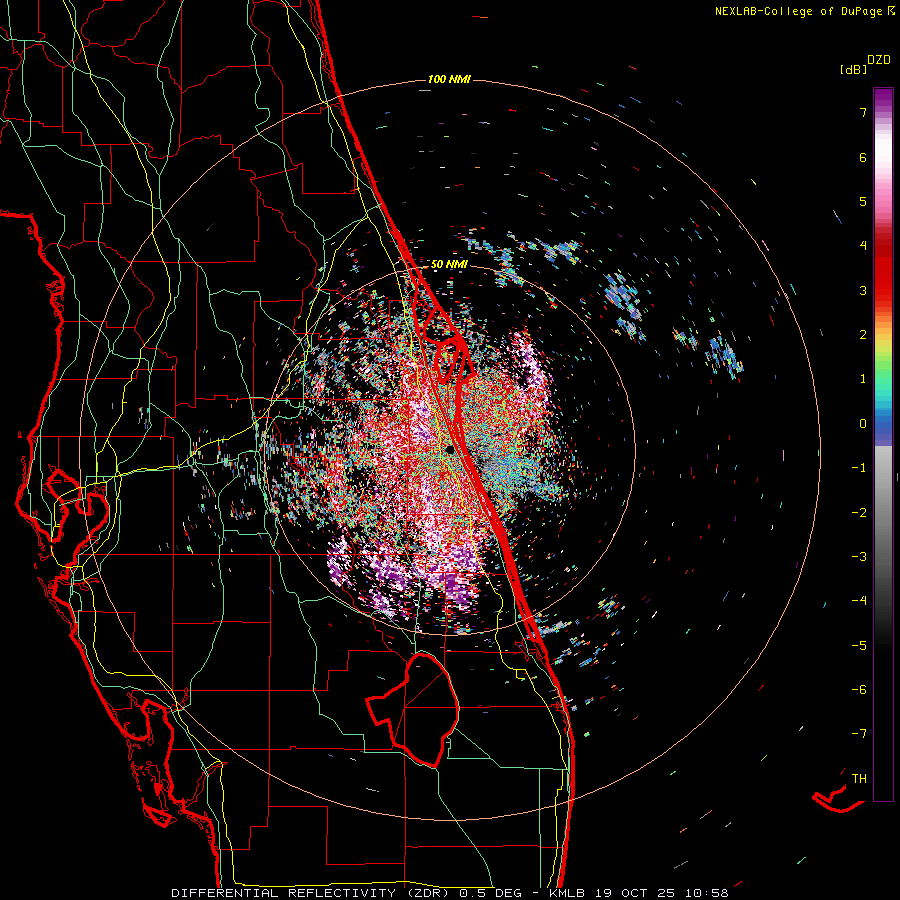Screen dimensions: 900x900
Task: Click the -2 value on the dB scale
Action: [859, 513]
